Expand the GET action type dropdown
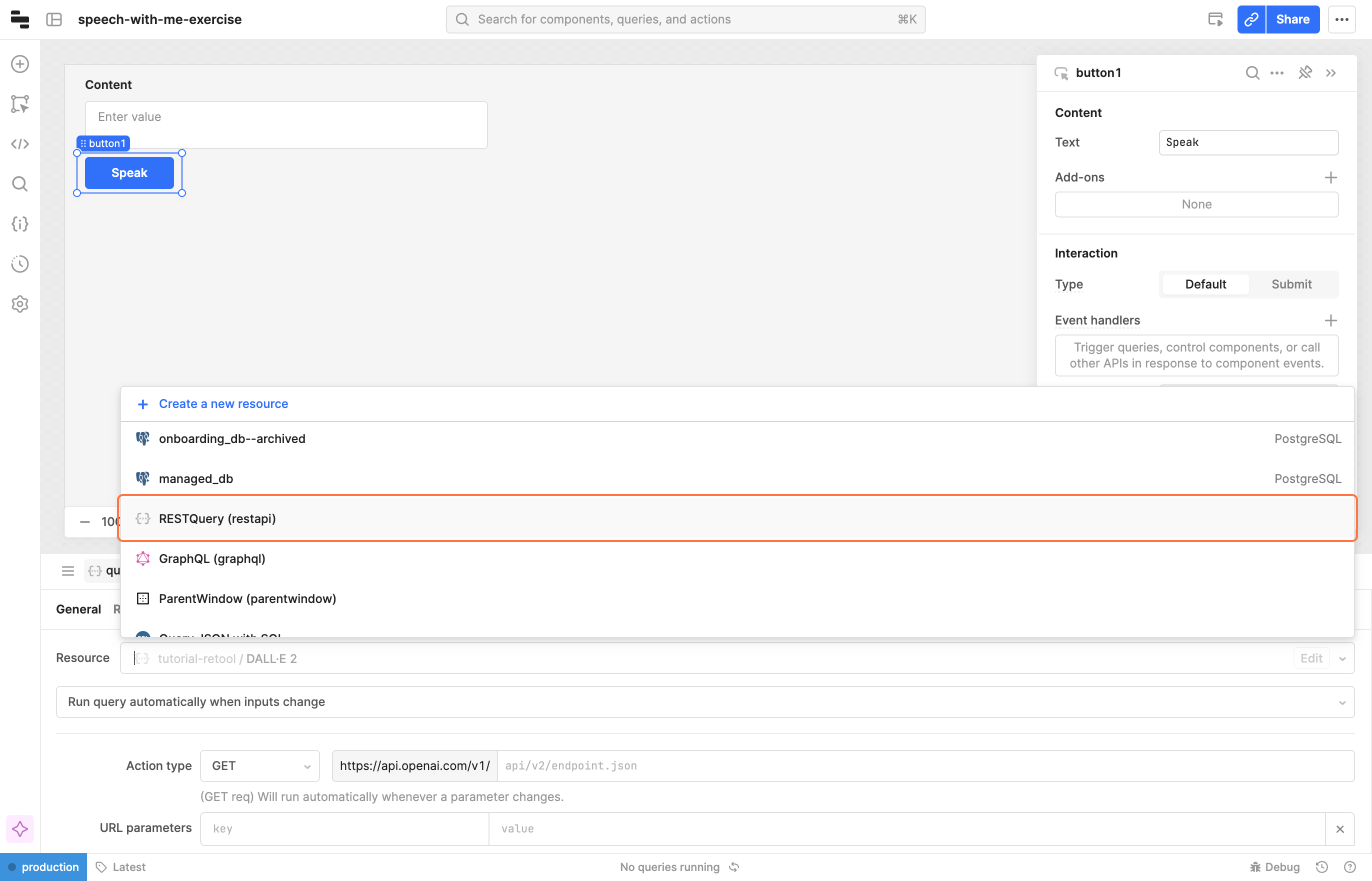 coord(260,766)
